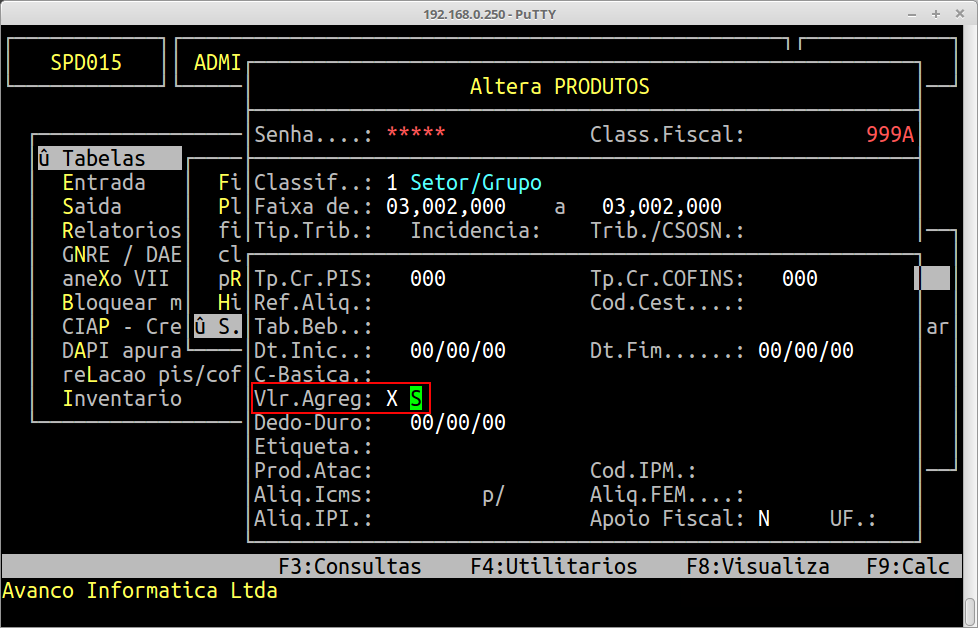Click the Tp.Cr.COFINS value 000
Screen dimensions: 978x628
[800, 279]
